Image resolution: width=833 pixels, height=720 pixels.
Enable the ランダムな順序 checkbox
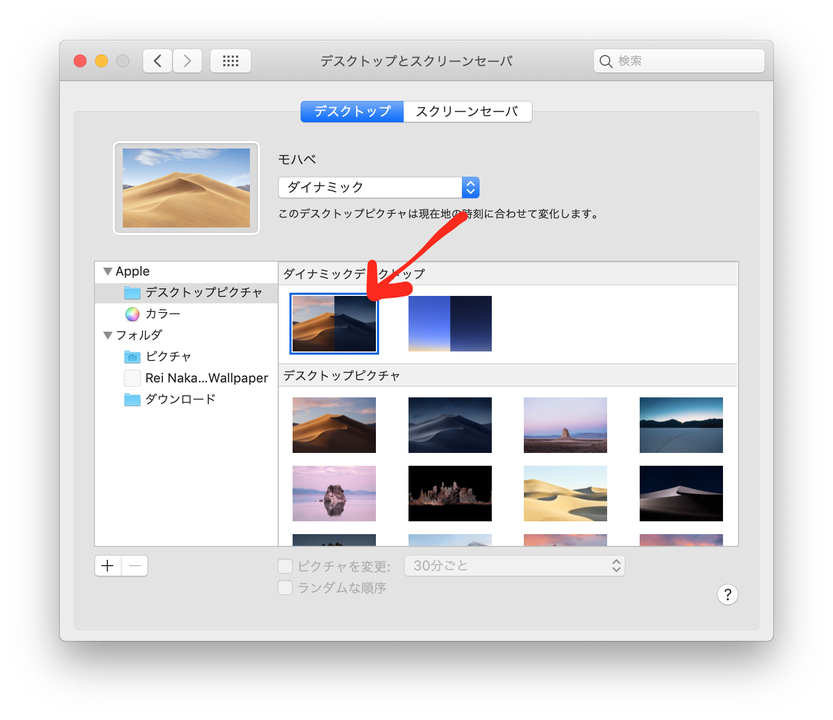click(285, 588)
